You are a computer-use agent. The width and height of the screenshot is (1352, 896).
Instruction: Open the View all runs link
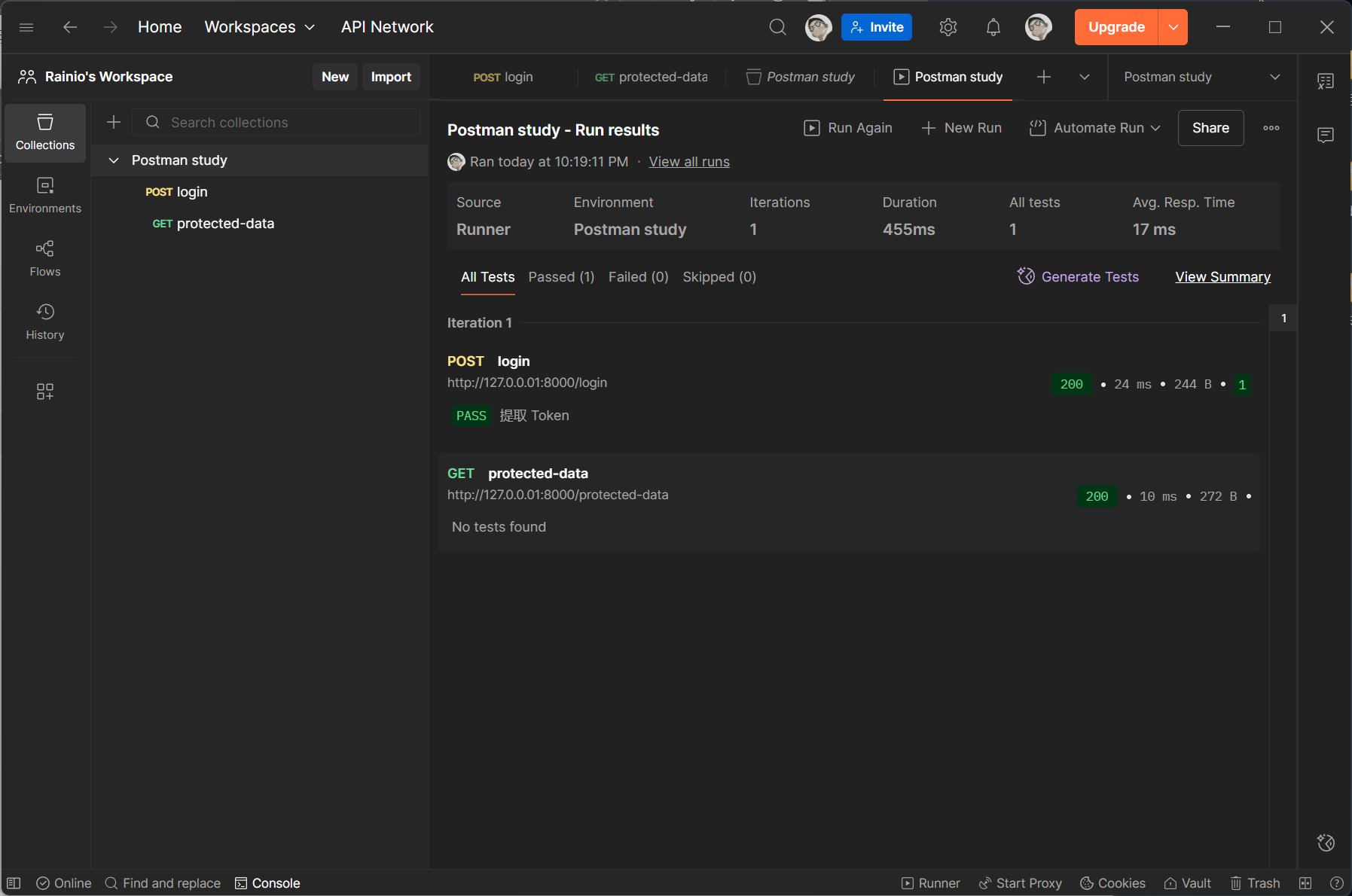(x=689, y=162)
